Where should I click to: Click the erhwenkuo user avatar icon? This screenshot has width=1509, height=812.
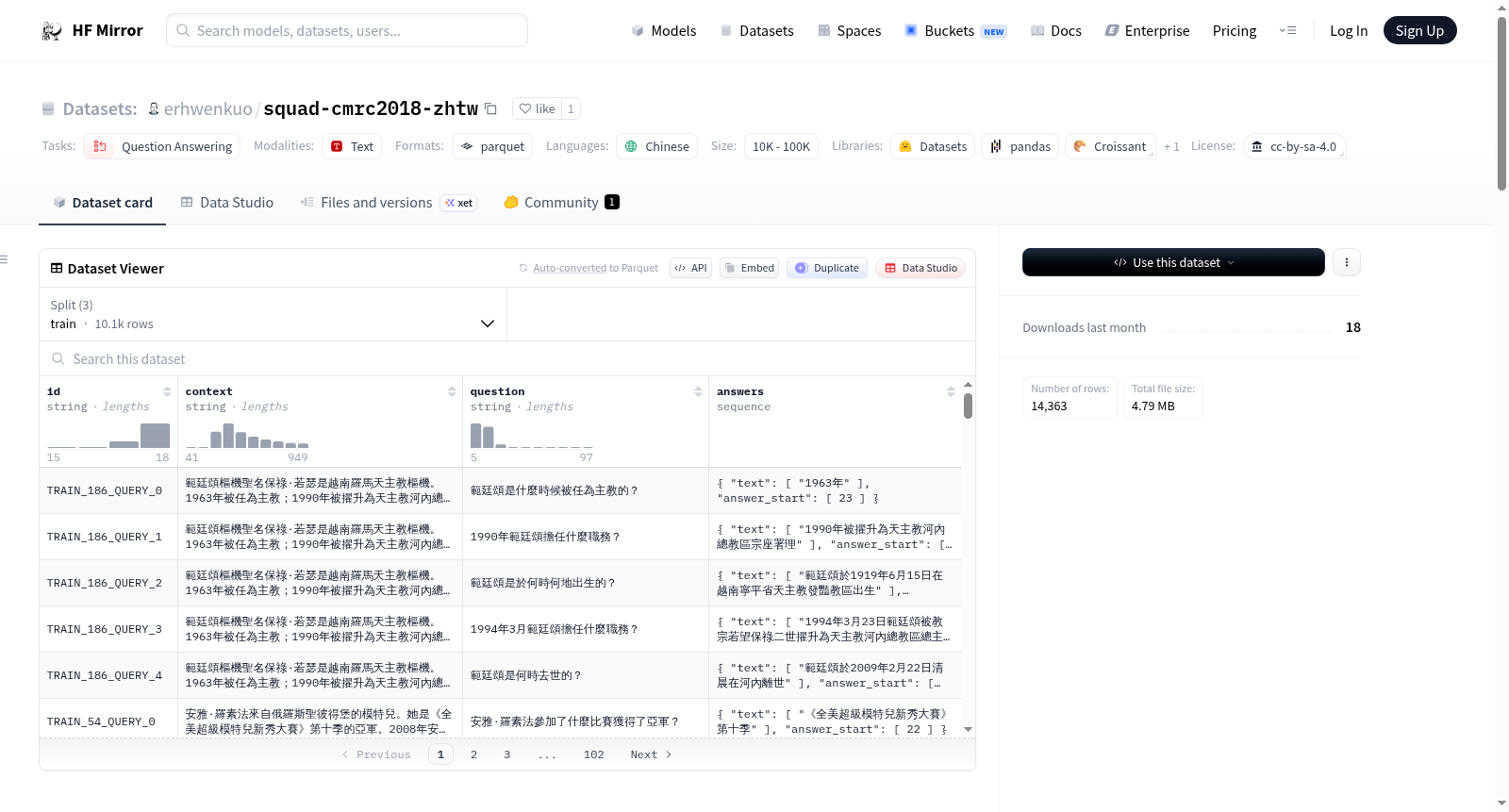tap(154, 108)
